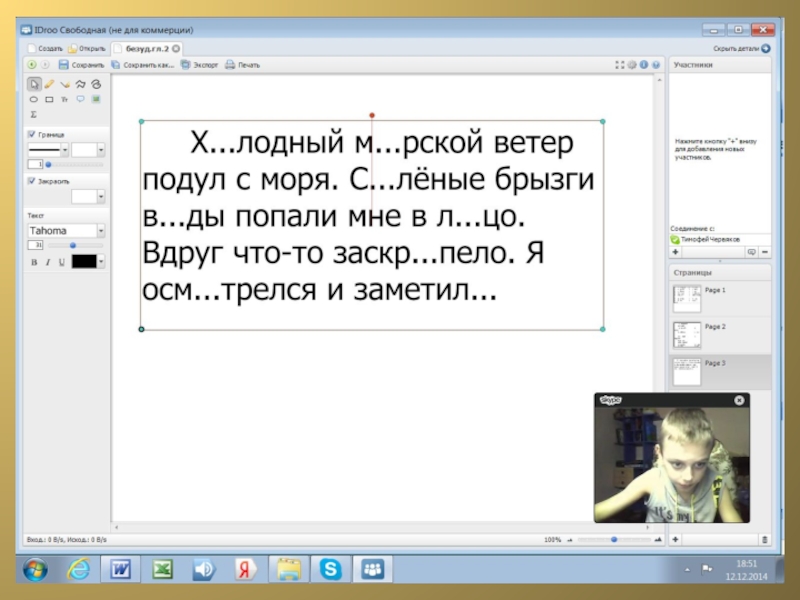Screen dimensions: 800x600
Task: Toggle the Закрасить fill checkbox
Action: pyautogui.click(x=32, y=181)
